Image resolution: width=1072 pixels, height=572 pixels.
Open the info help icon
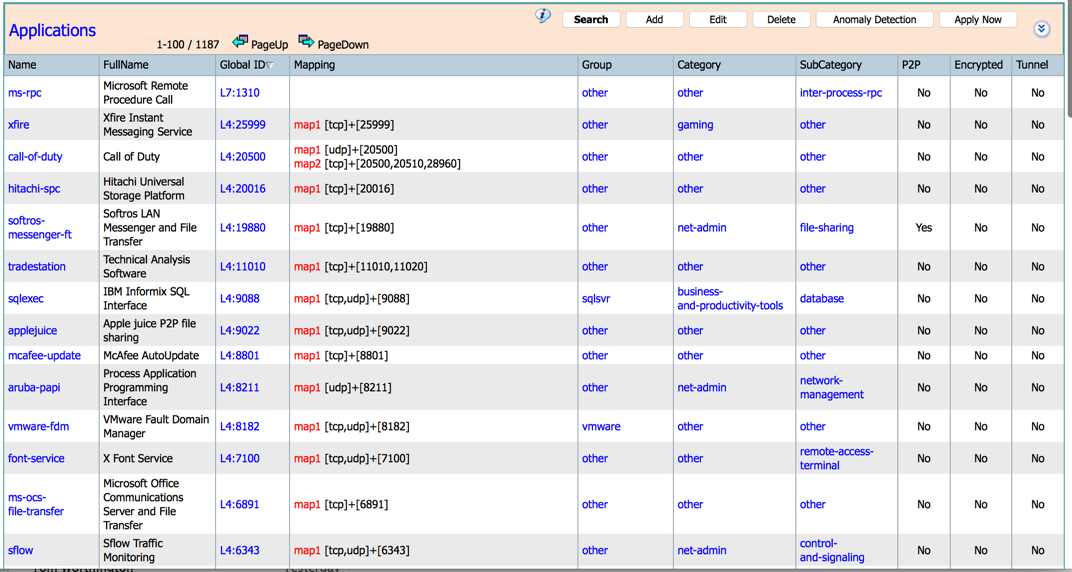(543, 16)
